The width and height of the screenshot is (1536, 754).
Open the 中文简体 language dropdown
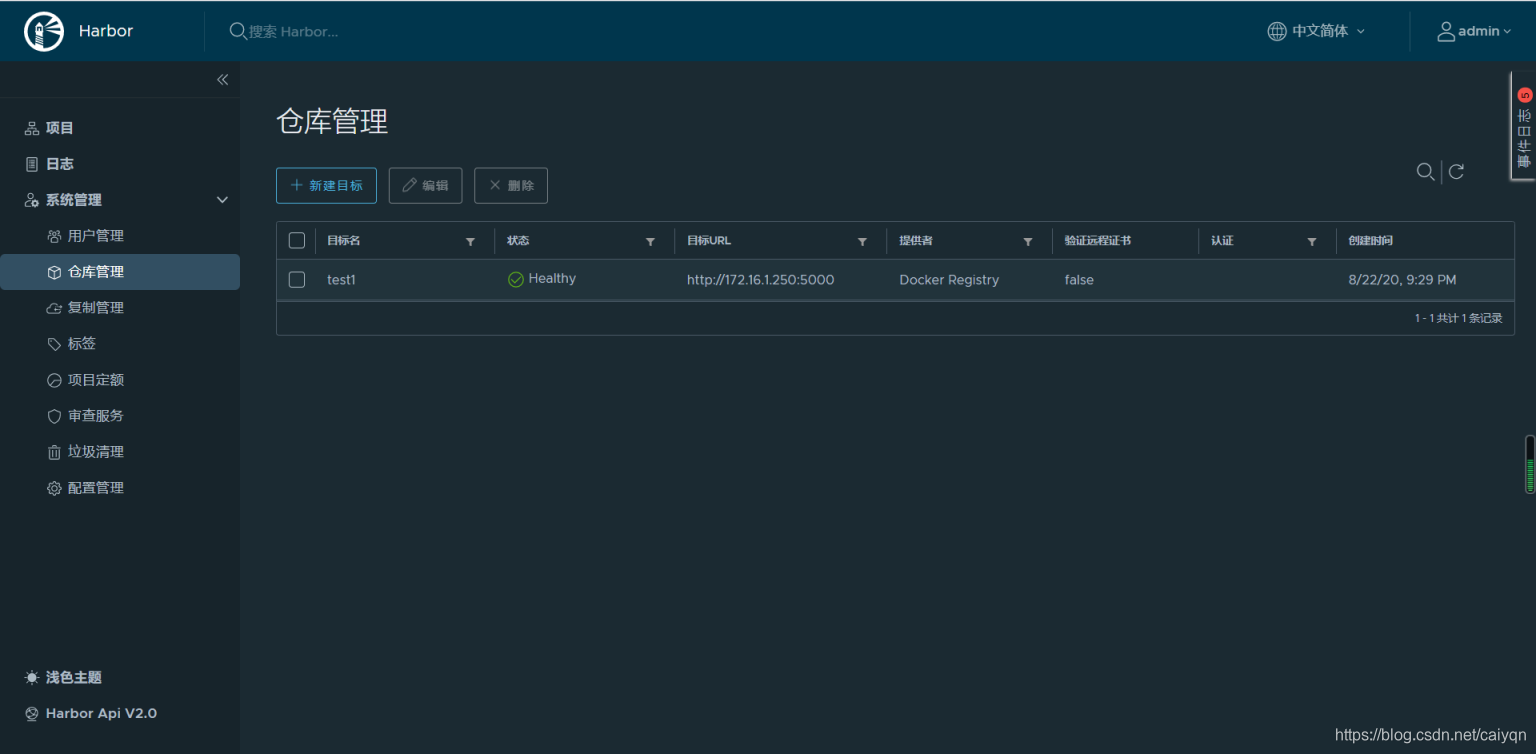(x=1316, y=31)
